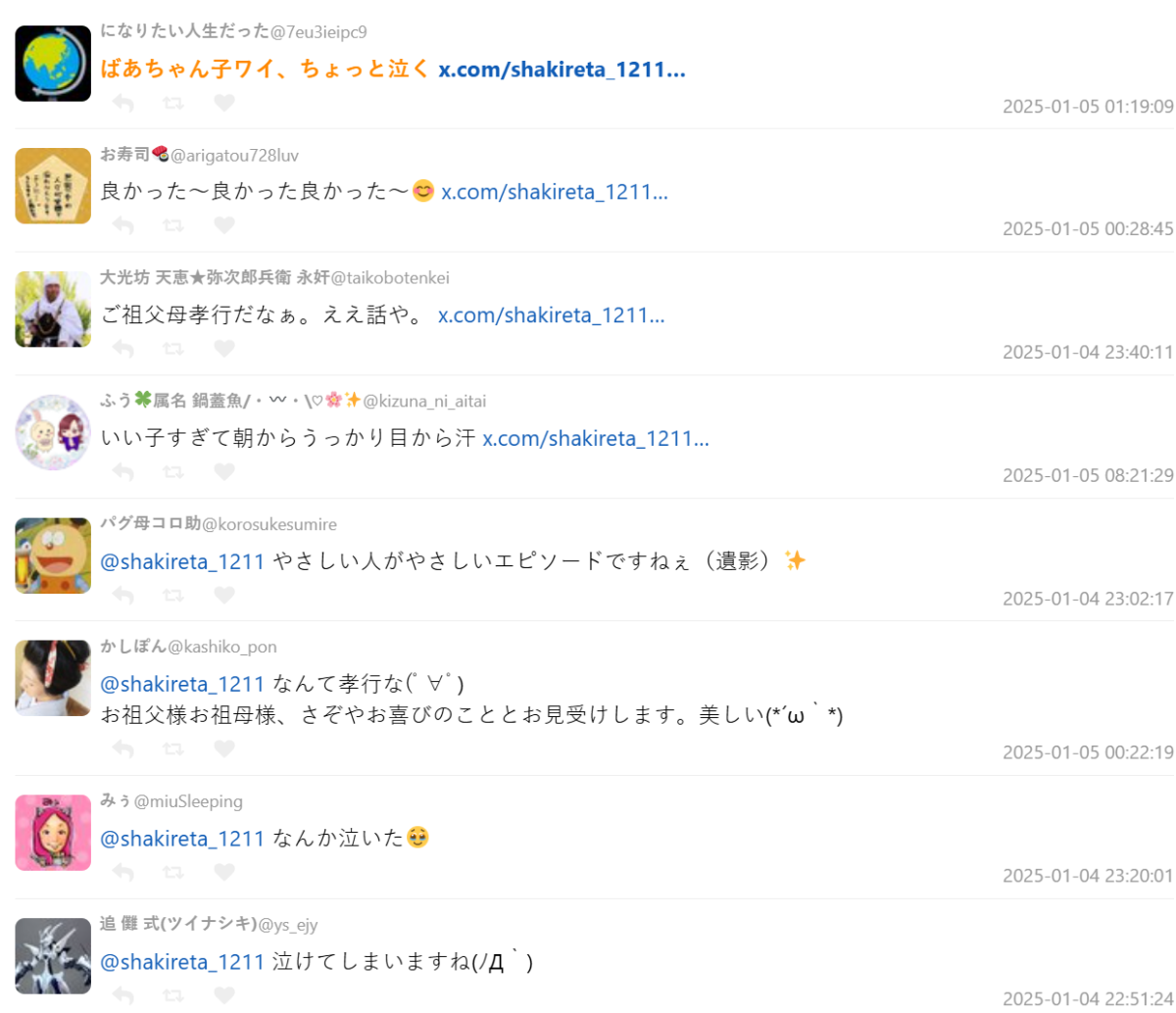Open x.com/shakireta_1211 link in first tweet
The width and height of the screenshot is (1176, 1013).
pyautogui.click(x=562, y=70)
